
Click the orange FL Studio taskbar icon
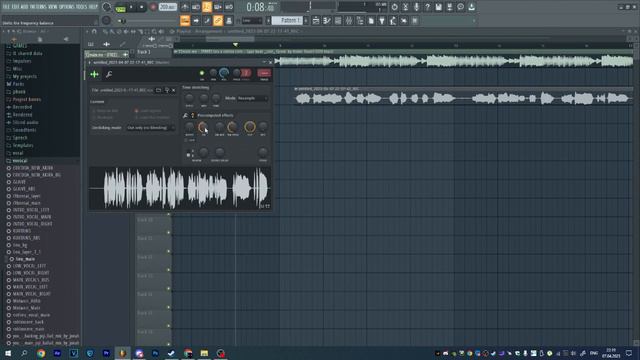point(122,353)
